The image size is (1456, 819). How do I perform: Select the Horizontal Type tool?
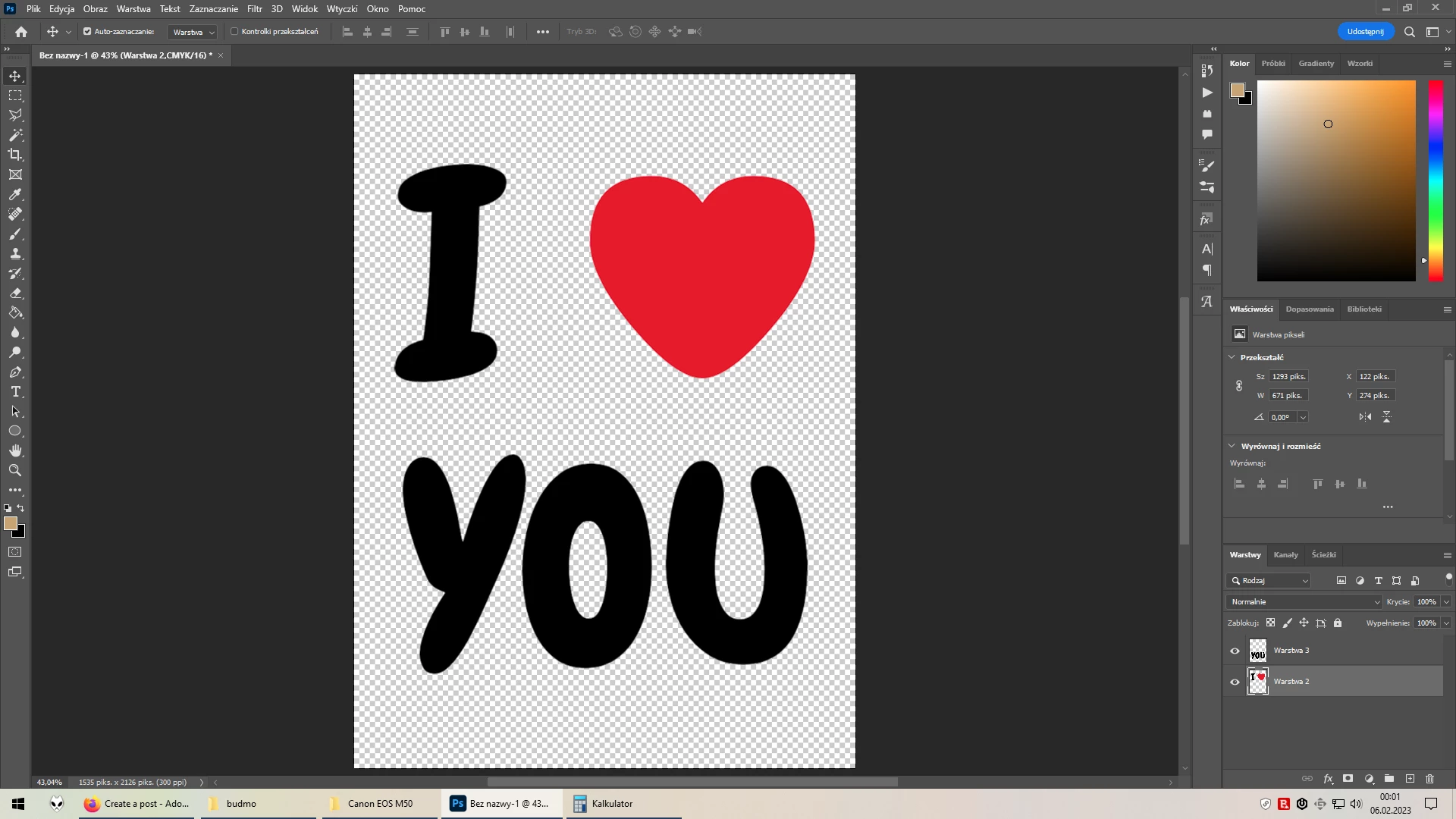tap(15, 392)
